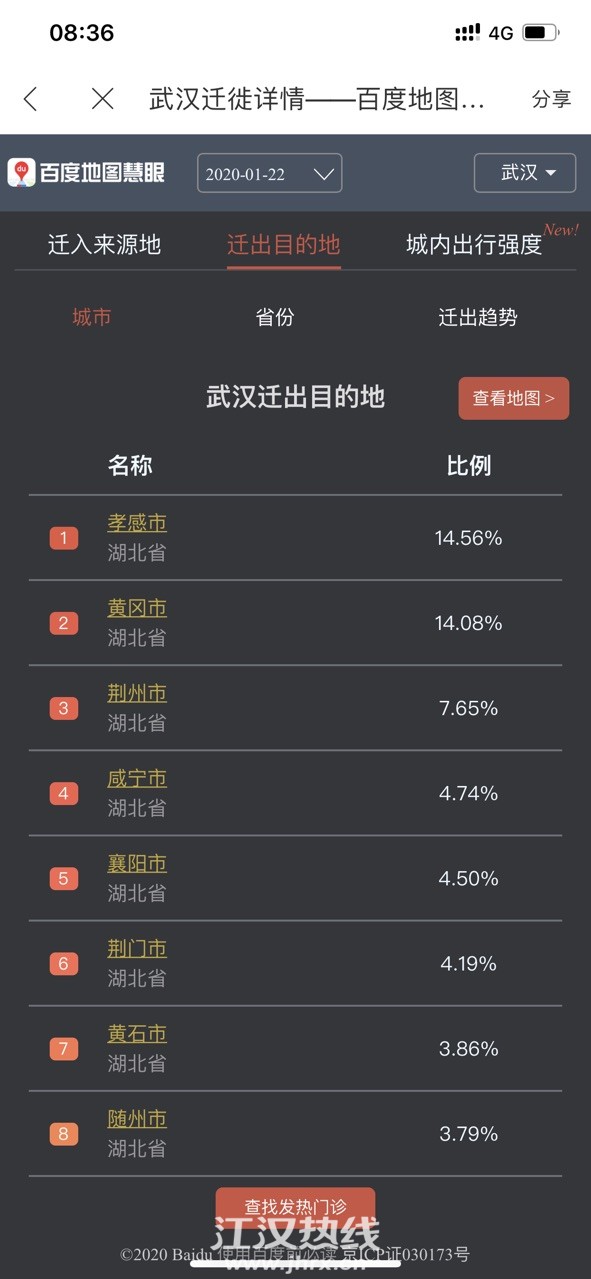The image size is (591, 1279).
Task: Open the 2020-01-22 date dropdown
Action: click(270, 173)
